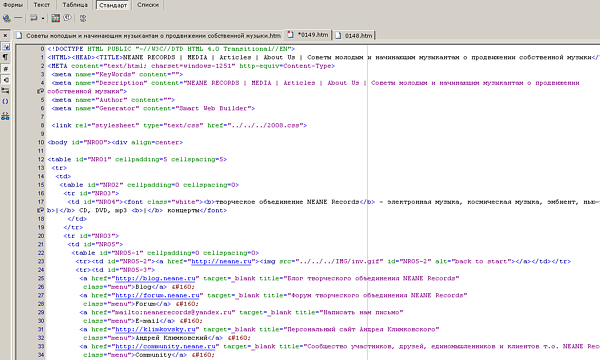Image resolution: width=600 pixels, height=360 pixels.
Task: Click the indent lines icon in sidebar
Action: (5, 91)
